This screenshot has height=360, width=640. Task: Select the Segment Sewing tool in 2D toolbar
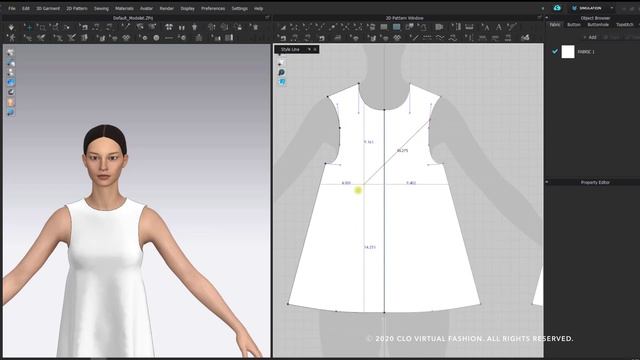pos(296,38)
